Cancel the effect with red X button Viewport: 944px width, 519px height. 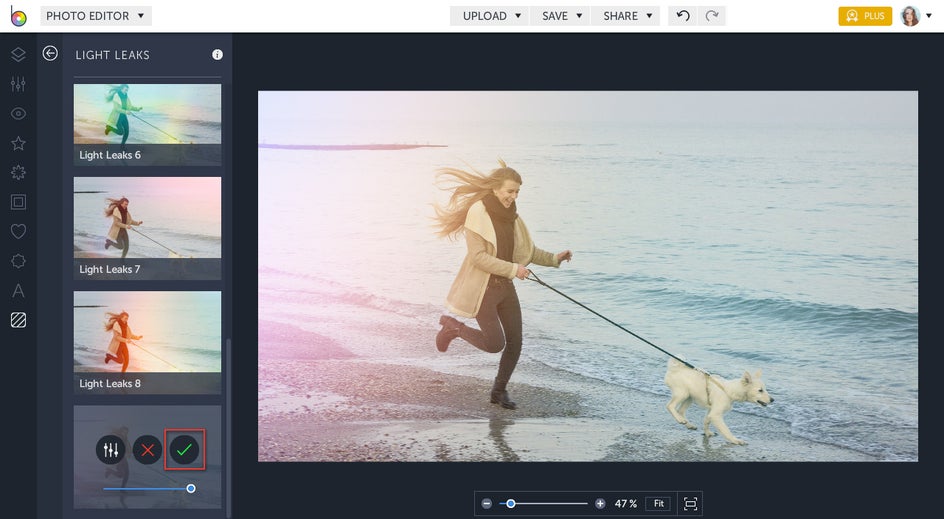click(x=148, y=450)
